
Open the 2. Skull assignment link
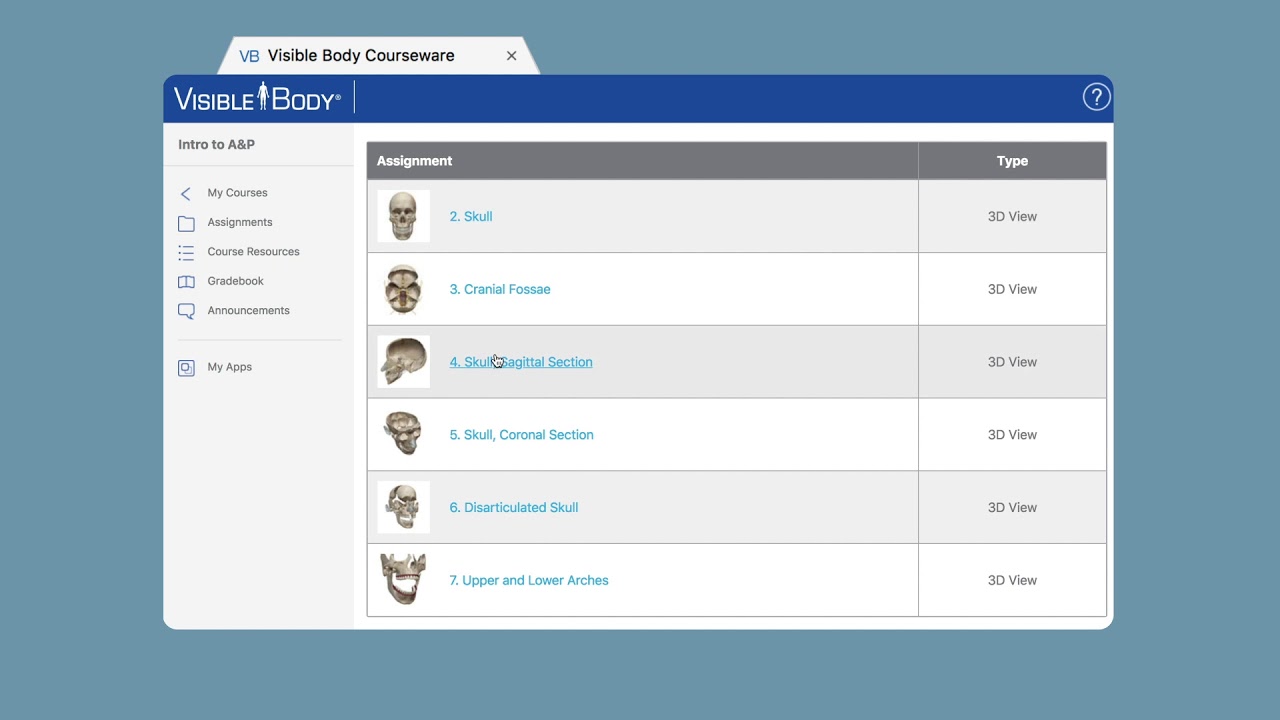point(470,216)
